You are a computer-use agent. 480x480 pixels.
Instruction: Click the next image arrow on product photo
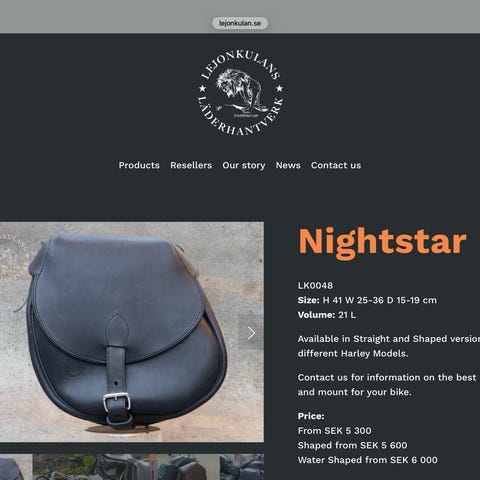pos(251,333)
